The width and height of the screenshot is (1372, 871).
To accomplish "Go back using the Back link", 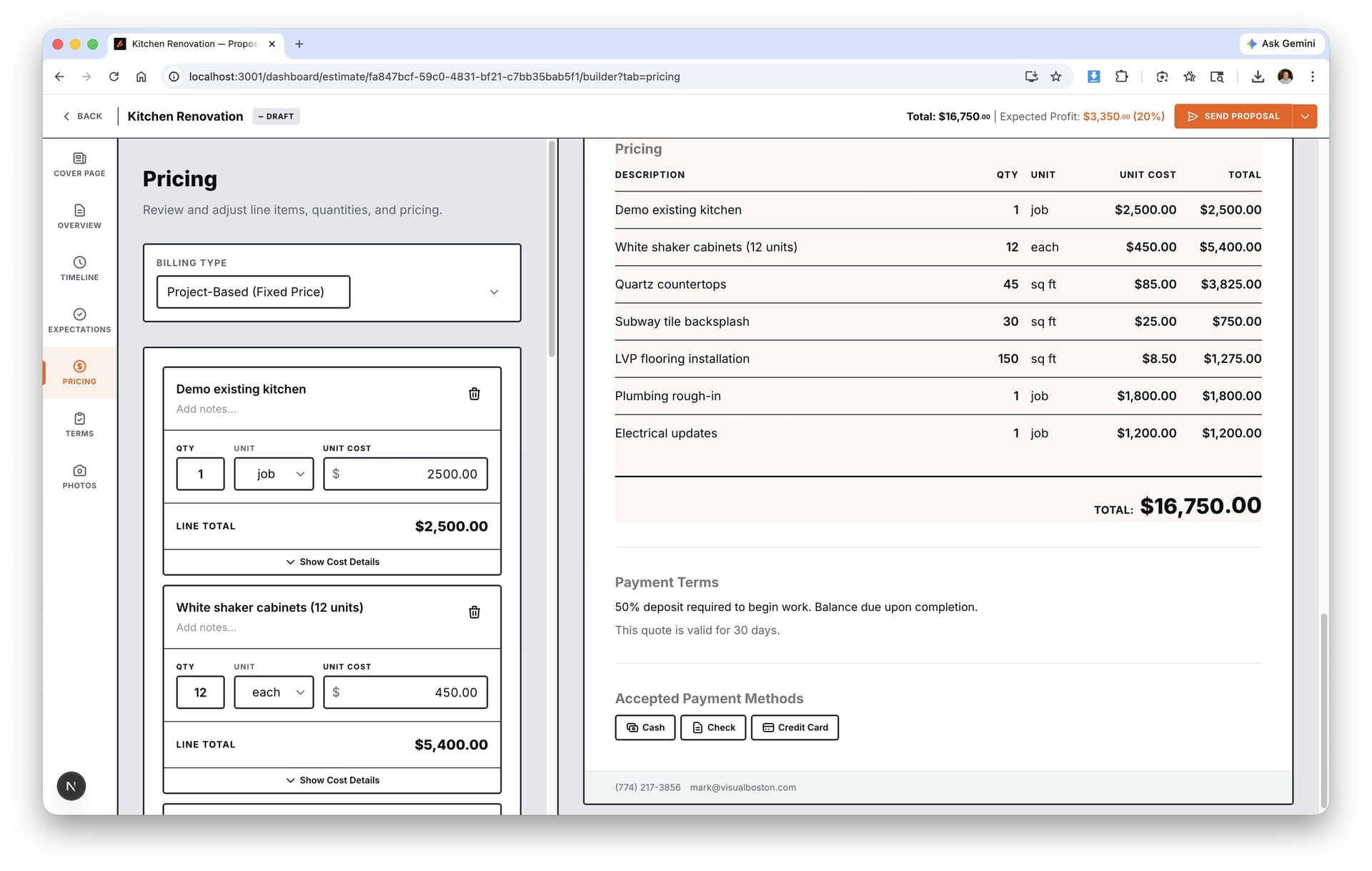I will (x=82, y=116).
